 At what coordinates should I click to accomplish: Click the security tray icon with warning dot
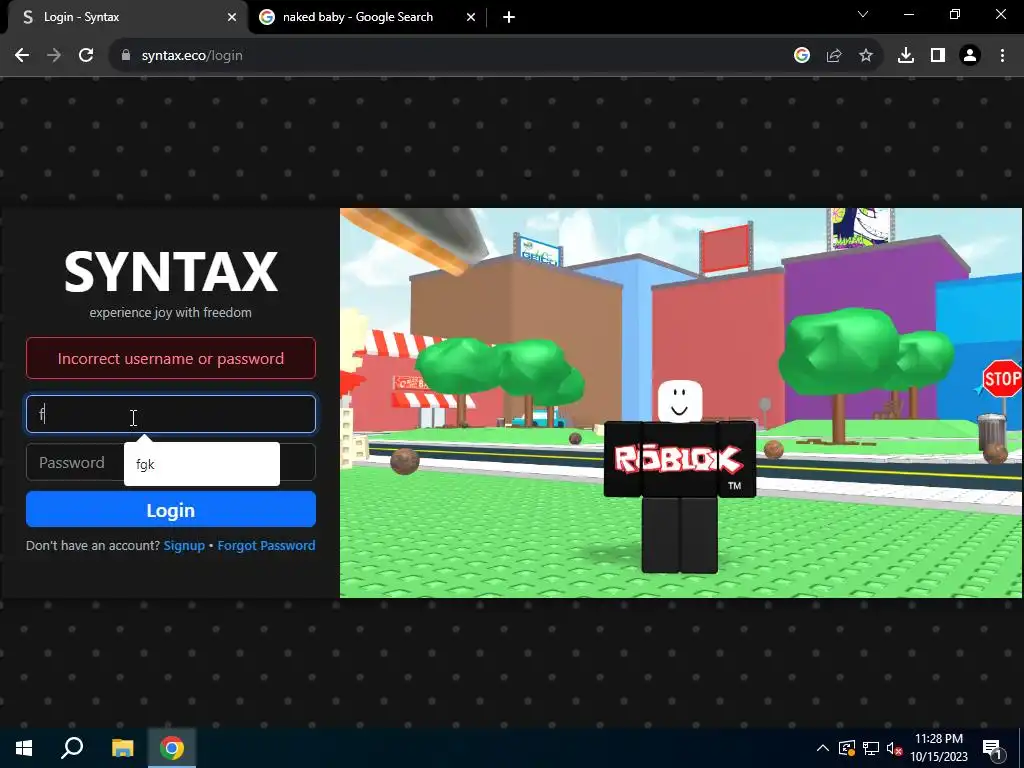[846, 748]
